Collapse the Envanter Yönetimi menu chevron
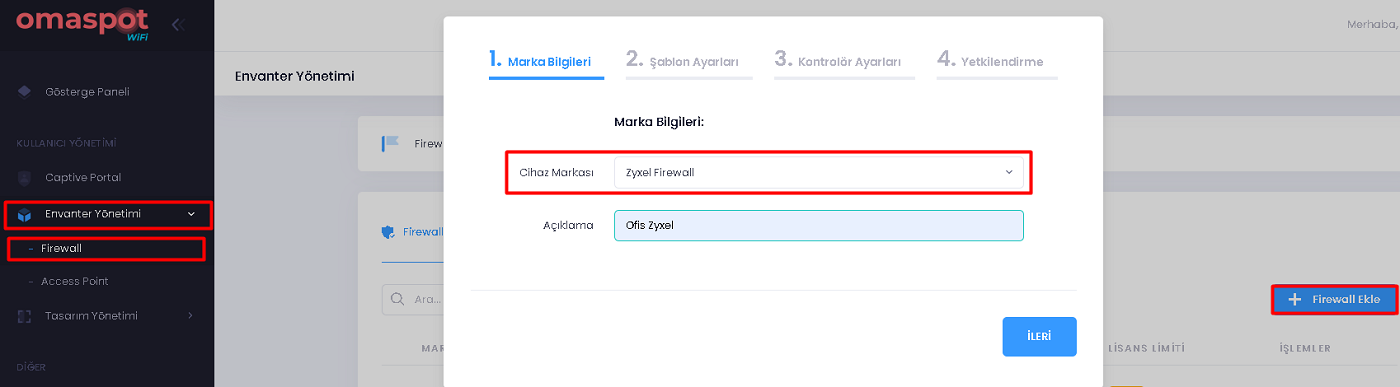Viewport: 1400px width, 387px height. coord(191,214)
